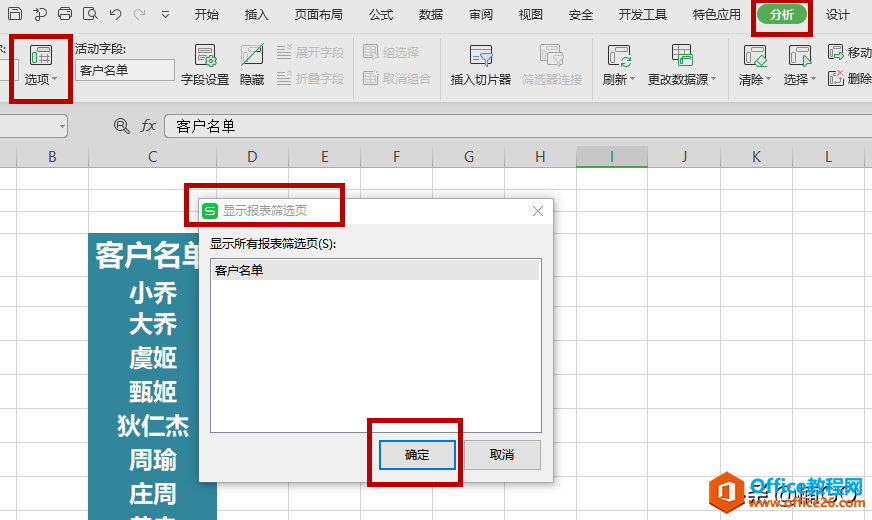This screenshot has height=520, width=872.
Task: Open the 更改数据源 dropdown
Action: tap(682, 66)
